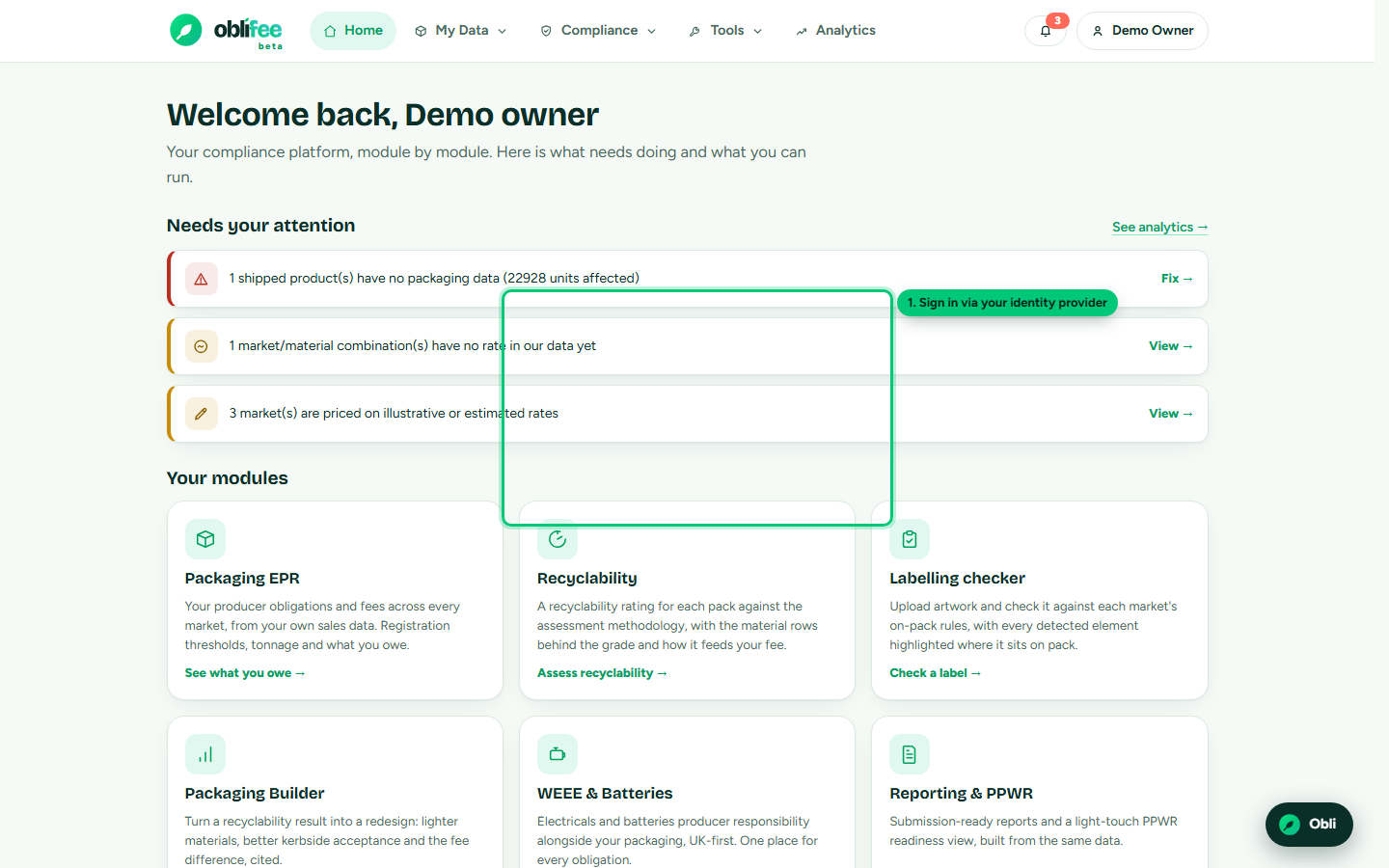Select the Recyclability module title
The height and width of the screenshot is (868, 1389).
(x=587, y=579)
